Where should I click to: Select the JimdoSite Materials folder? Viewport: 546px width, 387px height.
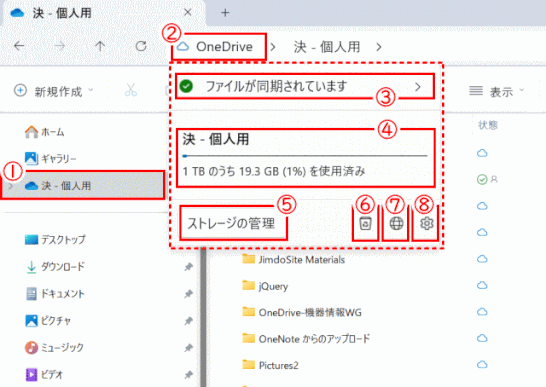[x=294, y=260]
